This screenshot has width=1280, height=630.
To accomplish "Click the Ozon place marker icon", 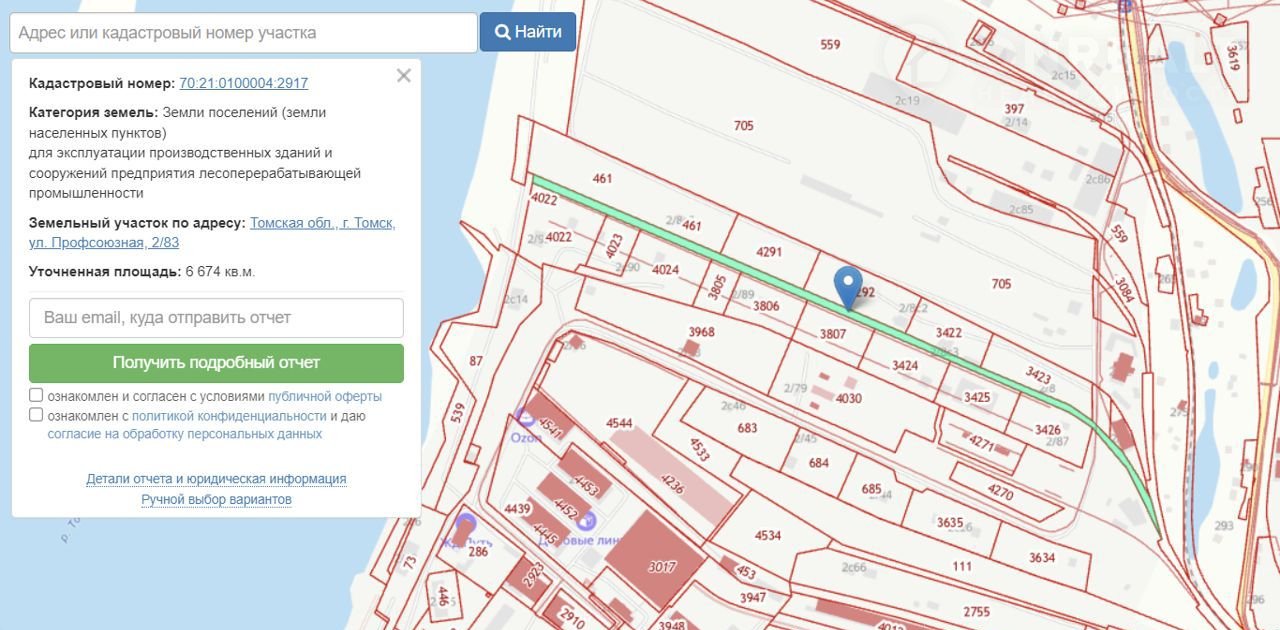I will (525, 418).
